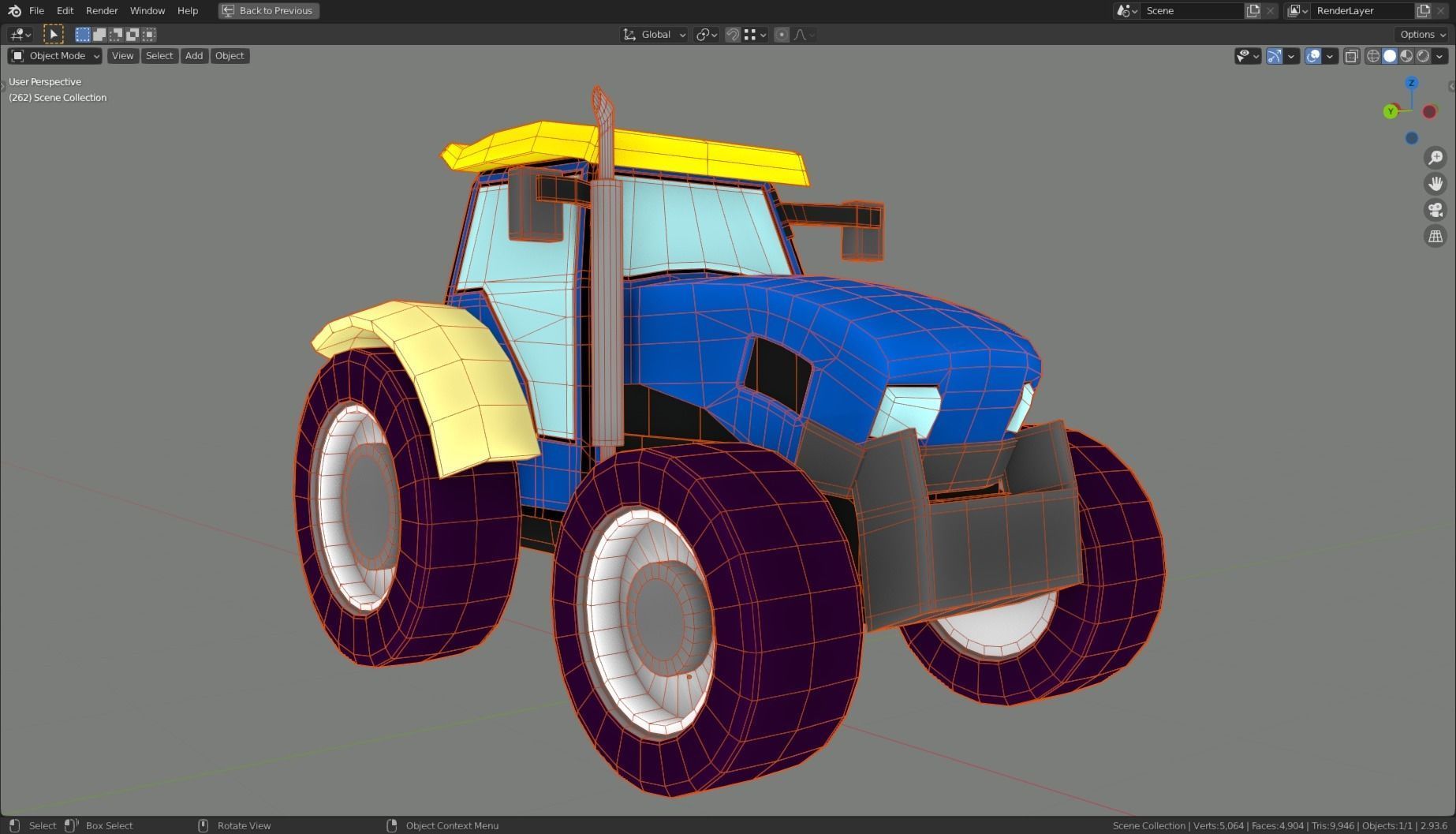Open the viewport shading options dropdown

1440,55
